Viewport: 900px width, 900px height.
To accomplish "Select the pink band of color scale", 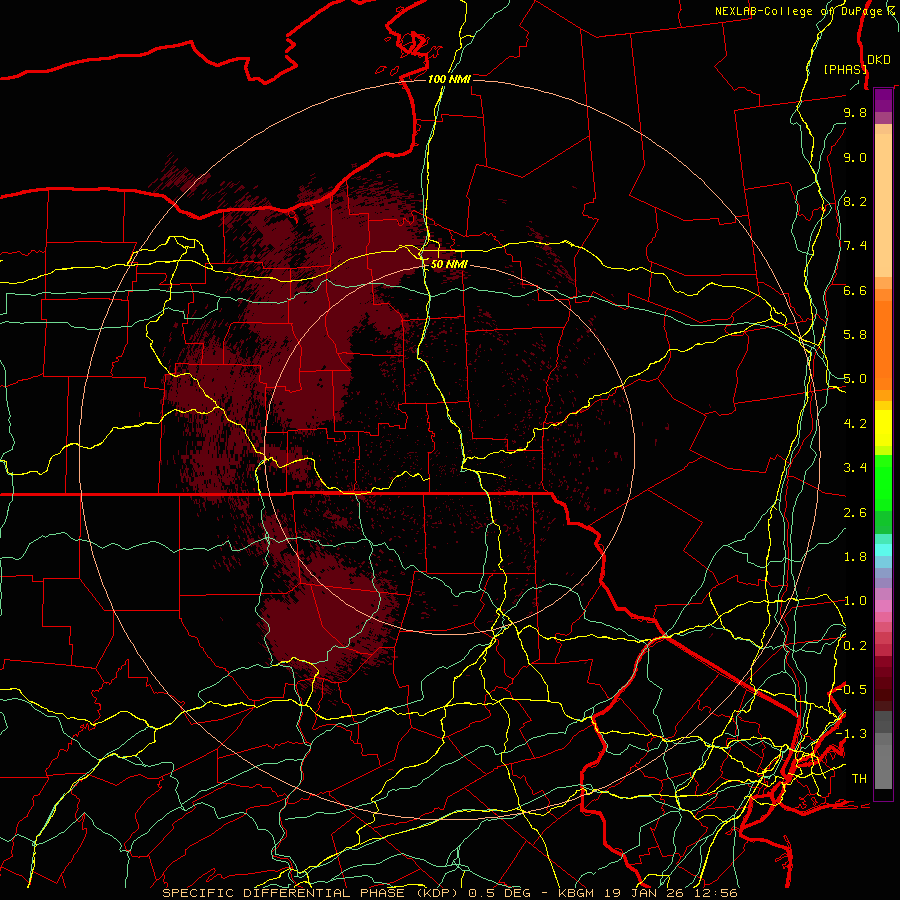I will coord(883,606).
